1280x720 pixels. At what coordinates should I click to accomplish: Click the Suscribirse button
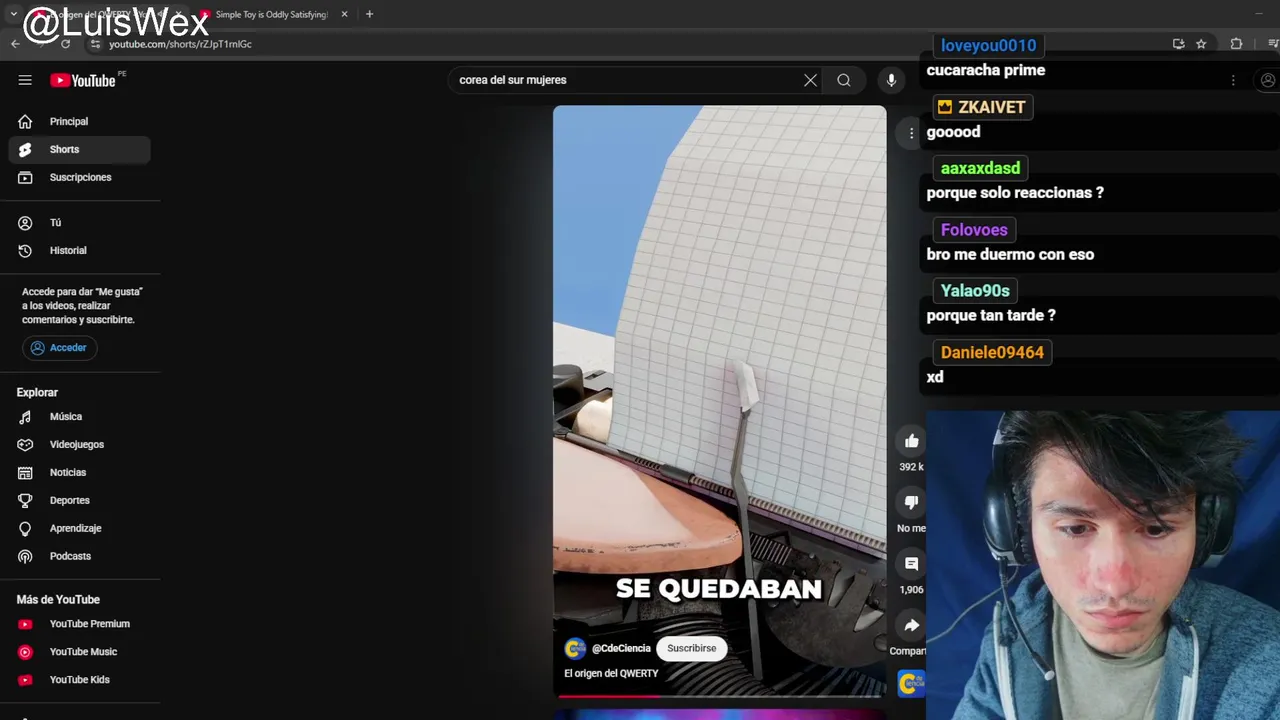(692, 648)
